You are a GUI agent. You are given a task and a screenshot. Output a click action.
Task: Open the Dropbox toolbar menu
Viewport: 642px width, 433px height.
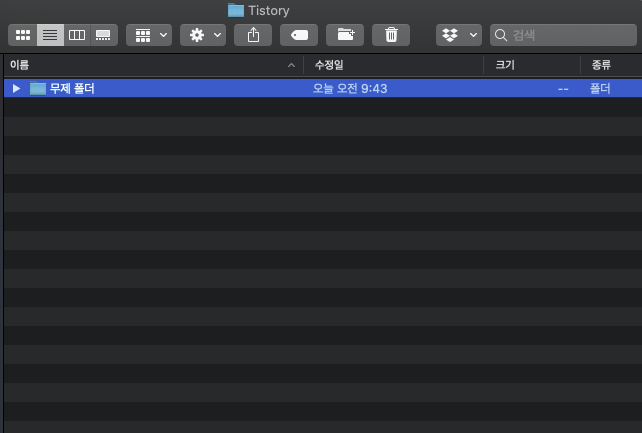[459, 35]
